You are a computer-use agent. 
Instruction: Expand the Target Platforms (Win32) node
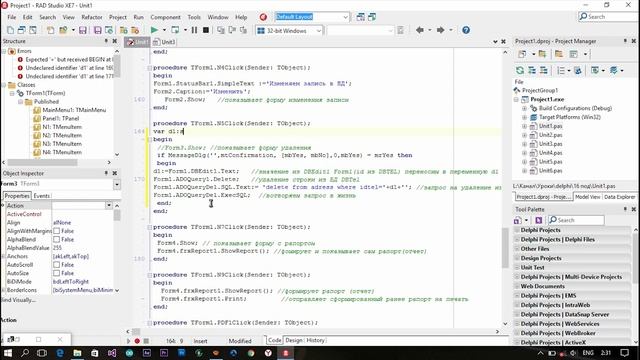524,118
